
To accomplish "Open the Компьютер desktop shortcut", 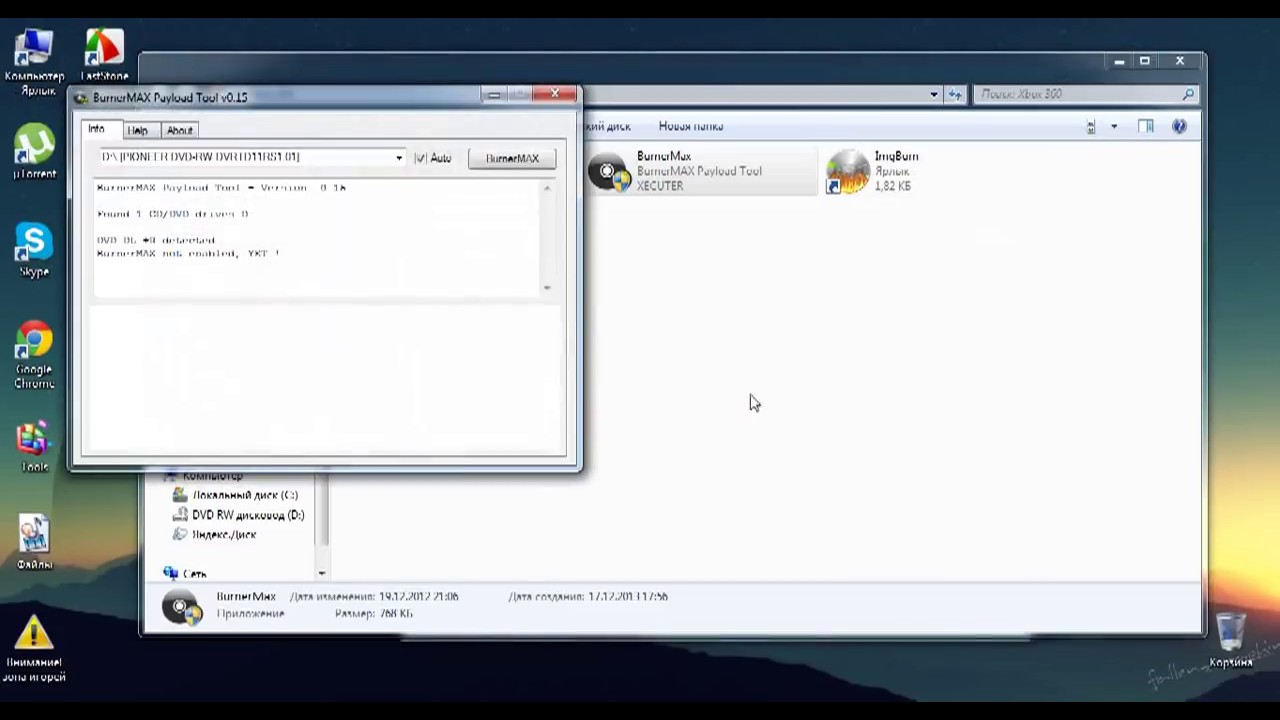I will [x=35, y=62].
